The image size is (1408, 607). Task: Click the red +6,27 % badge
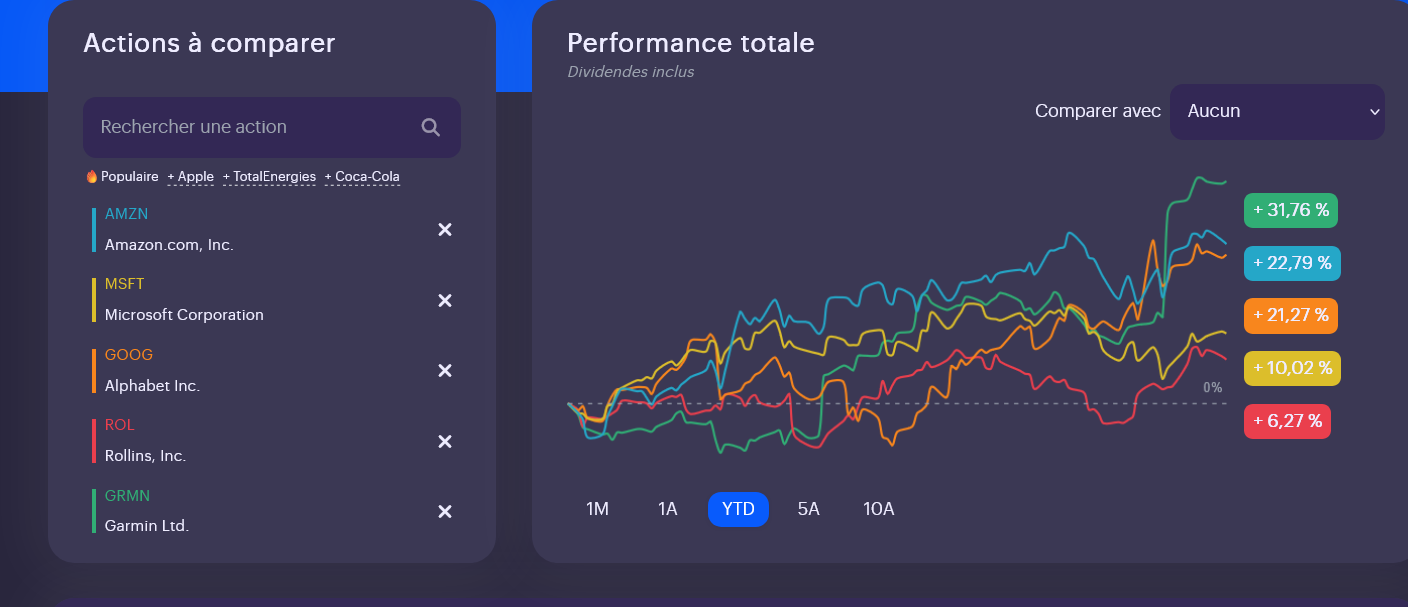pyautogui.click(x=1287, y=421)
